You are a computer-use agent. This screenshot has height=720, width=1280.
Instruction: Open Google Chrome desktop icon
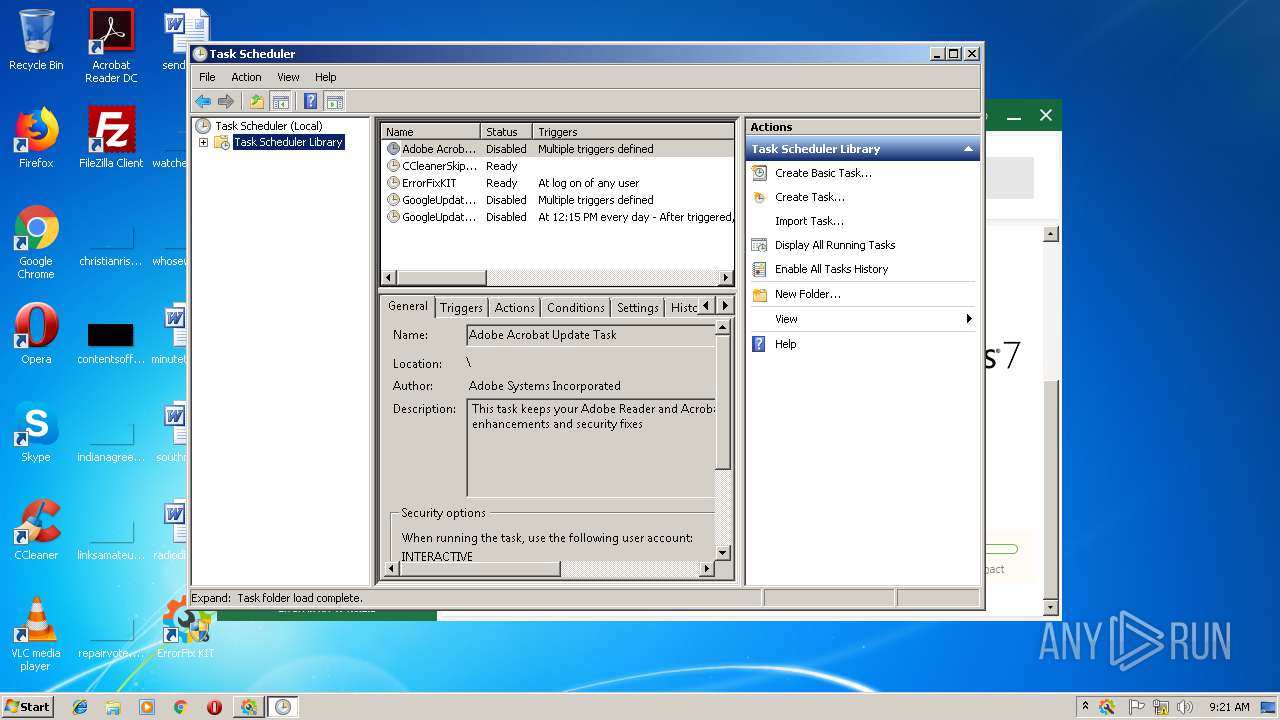point(36,242)
